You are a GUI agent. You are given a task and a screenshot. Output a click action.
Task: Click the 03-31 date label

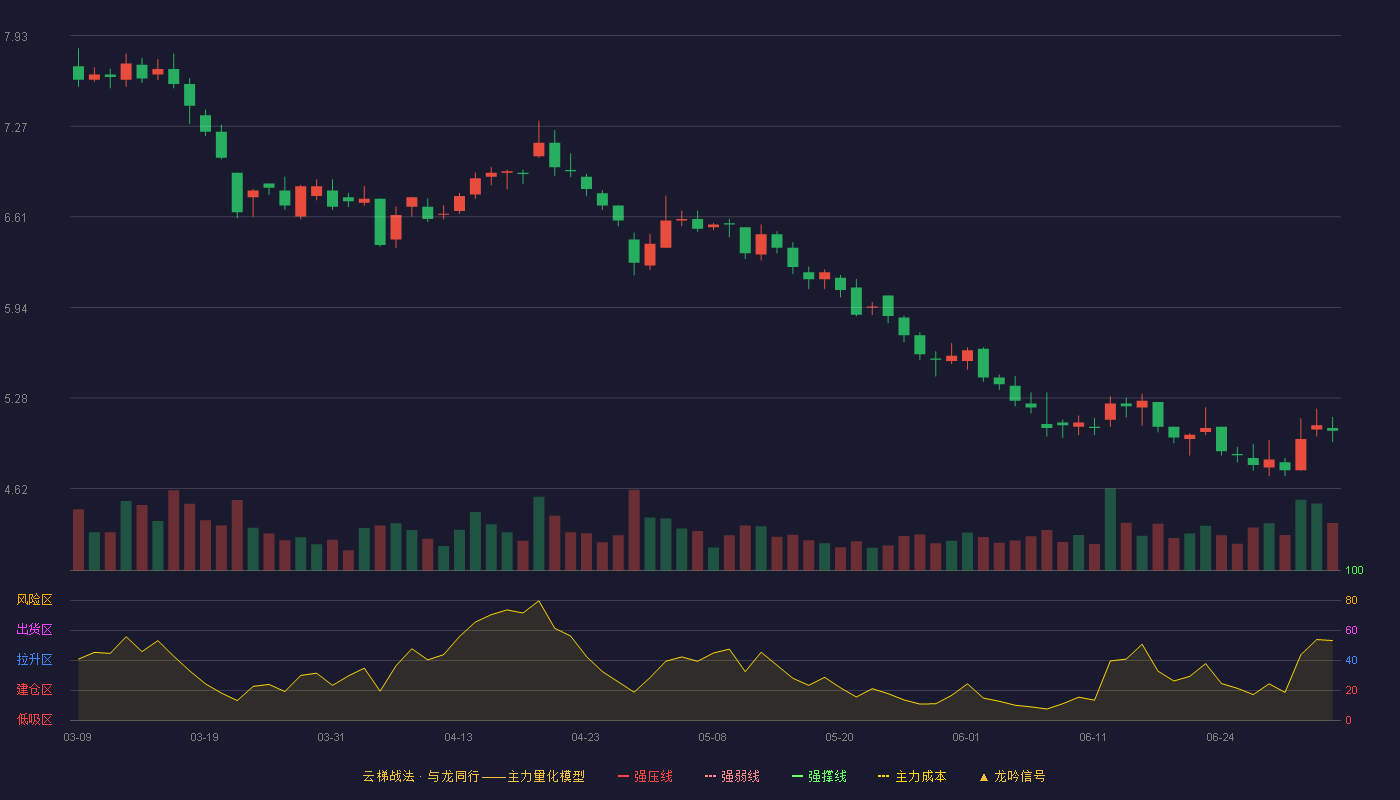pos(331,737)
